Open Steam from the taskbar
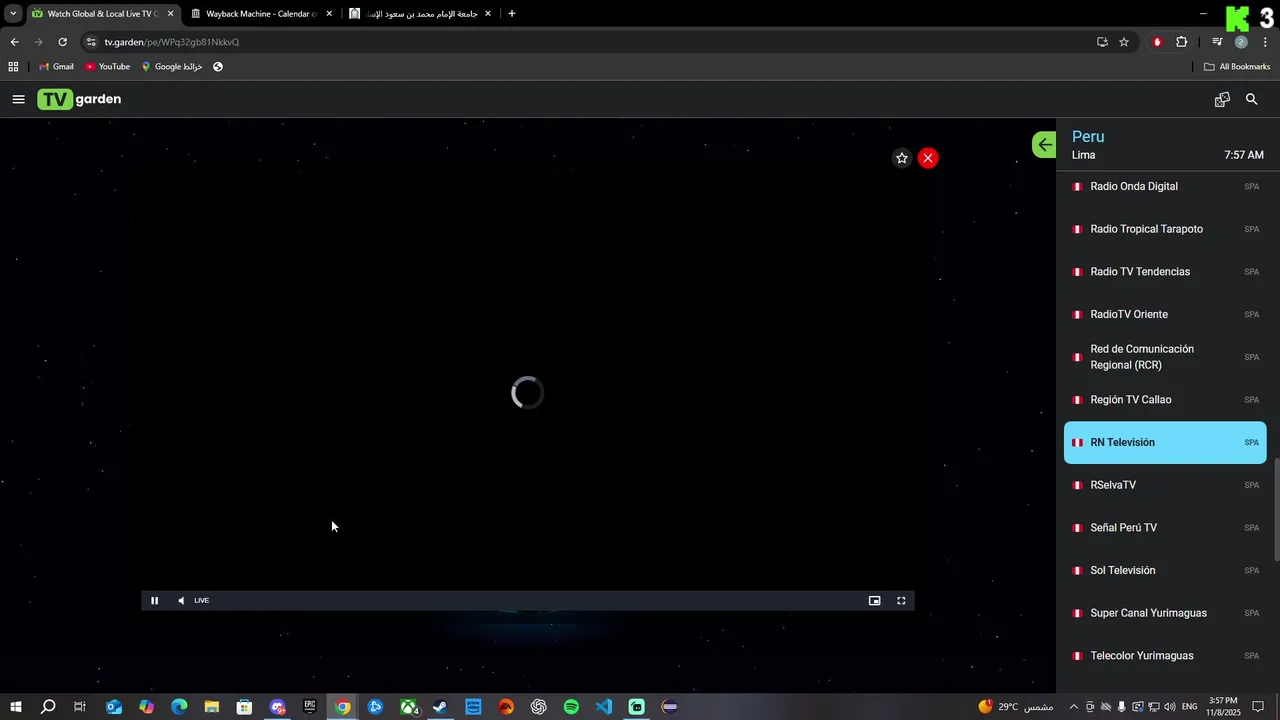This screenshot has height=720, width=1280. (x=440, y=707)
